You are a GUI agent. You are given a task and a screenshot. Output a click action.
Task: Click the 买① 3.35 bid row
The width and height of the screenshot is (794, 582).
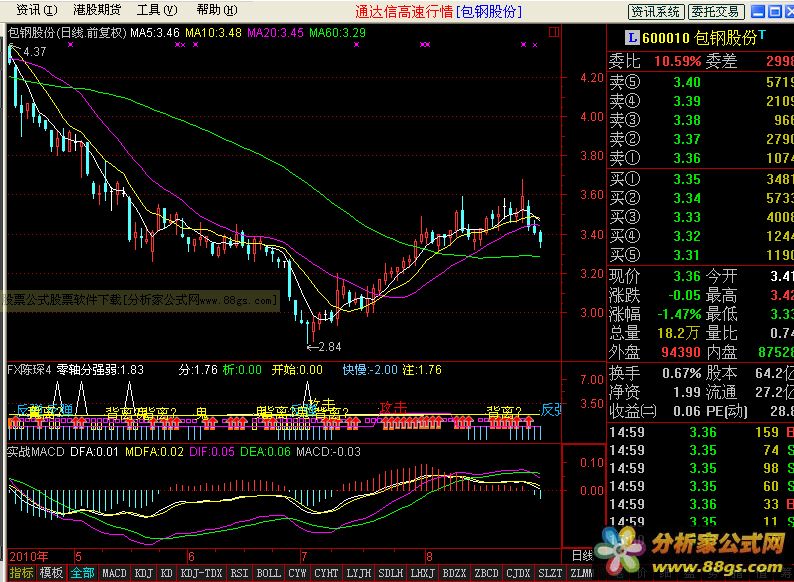(x=701, y=179)
